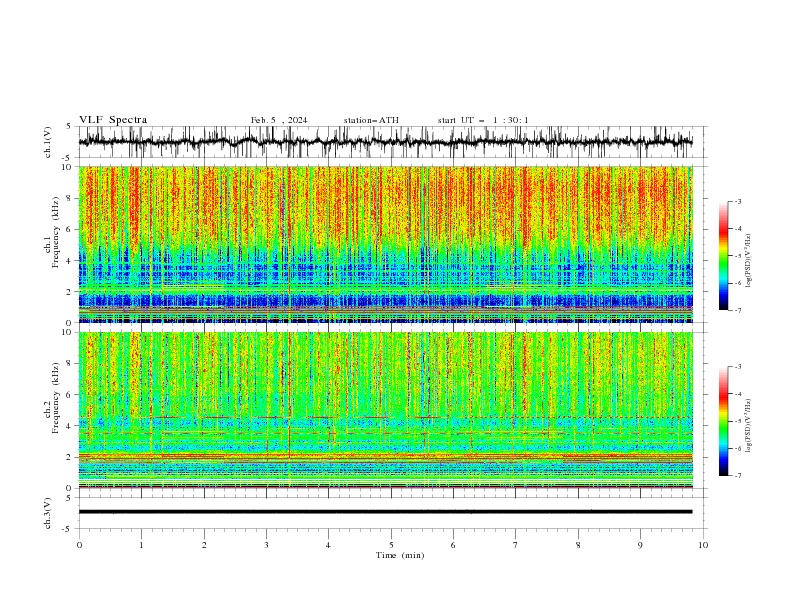Click the ch.1 spectrogram "8" kHz tick label
The height and width of the screenshot is (612, 792).
pos(70,198)
